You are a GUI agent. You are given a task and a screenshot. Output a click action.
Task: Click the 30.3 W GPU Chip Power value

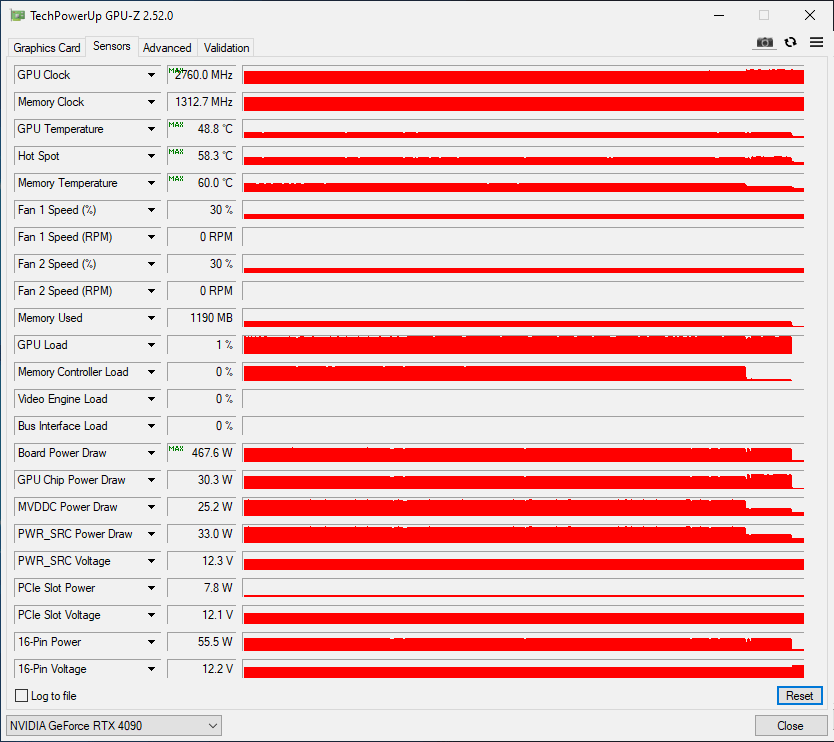click(202, 480)
